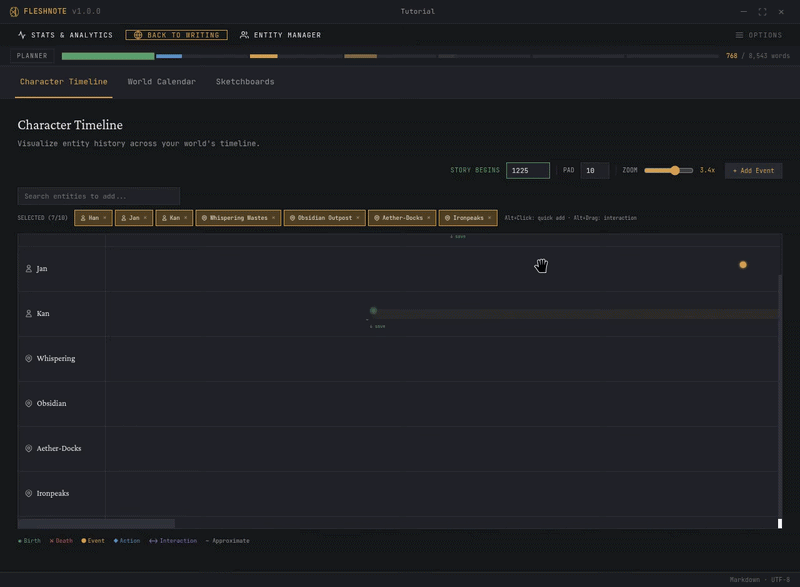
Task: Click the Interaction legend entry
Action: [x=173, y=541]
